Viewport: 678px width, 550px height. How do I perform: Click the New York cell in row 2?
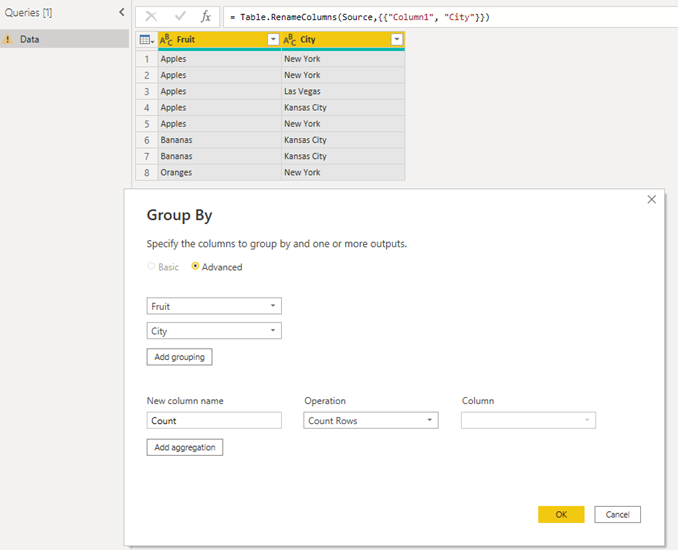(343, 75)
